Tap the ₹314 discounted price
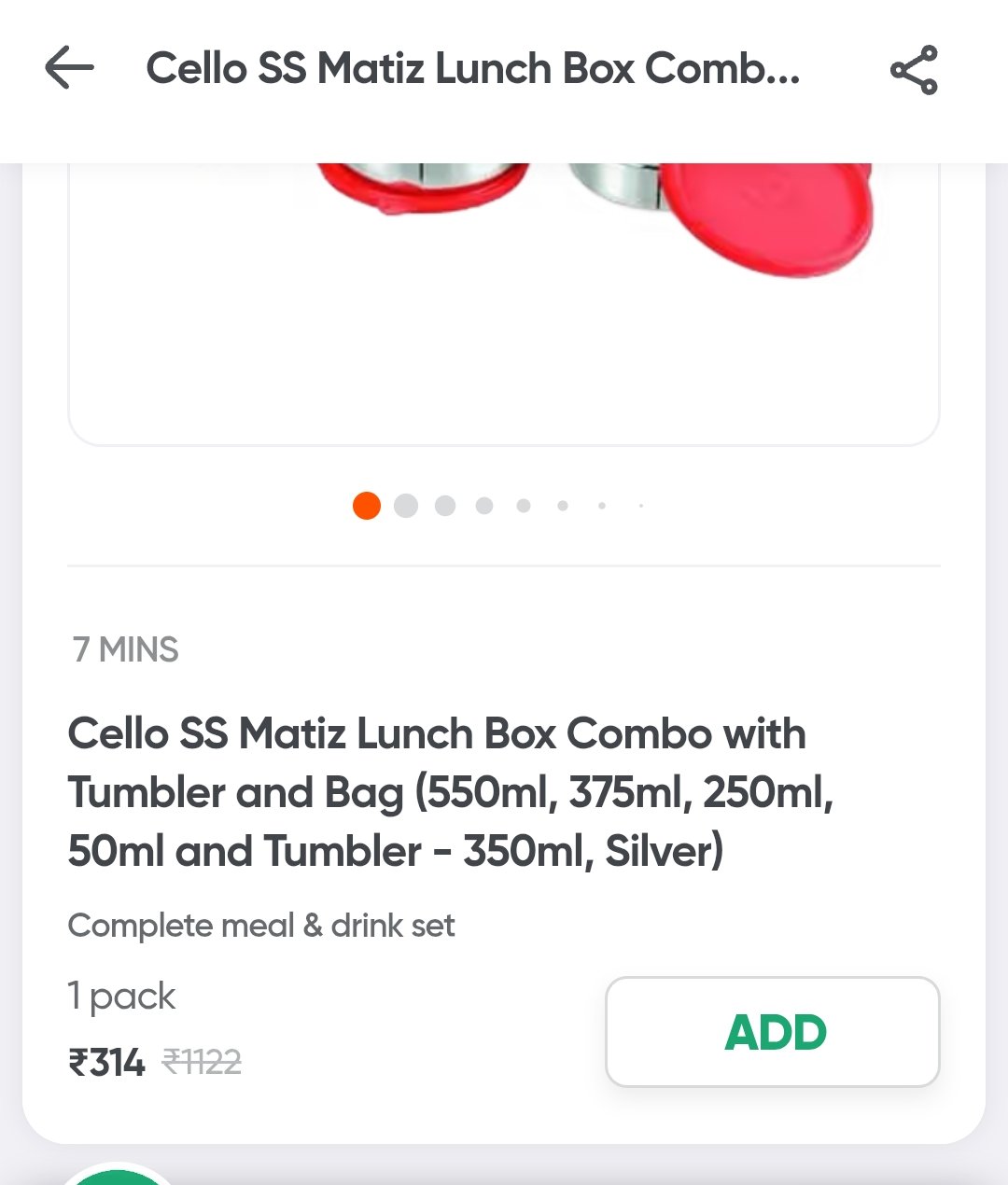The image size is (1008, 1185). (106, 1063)
